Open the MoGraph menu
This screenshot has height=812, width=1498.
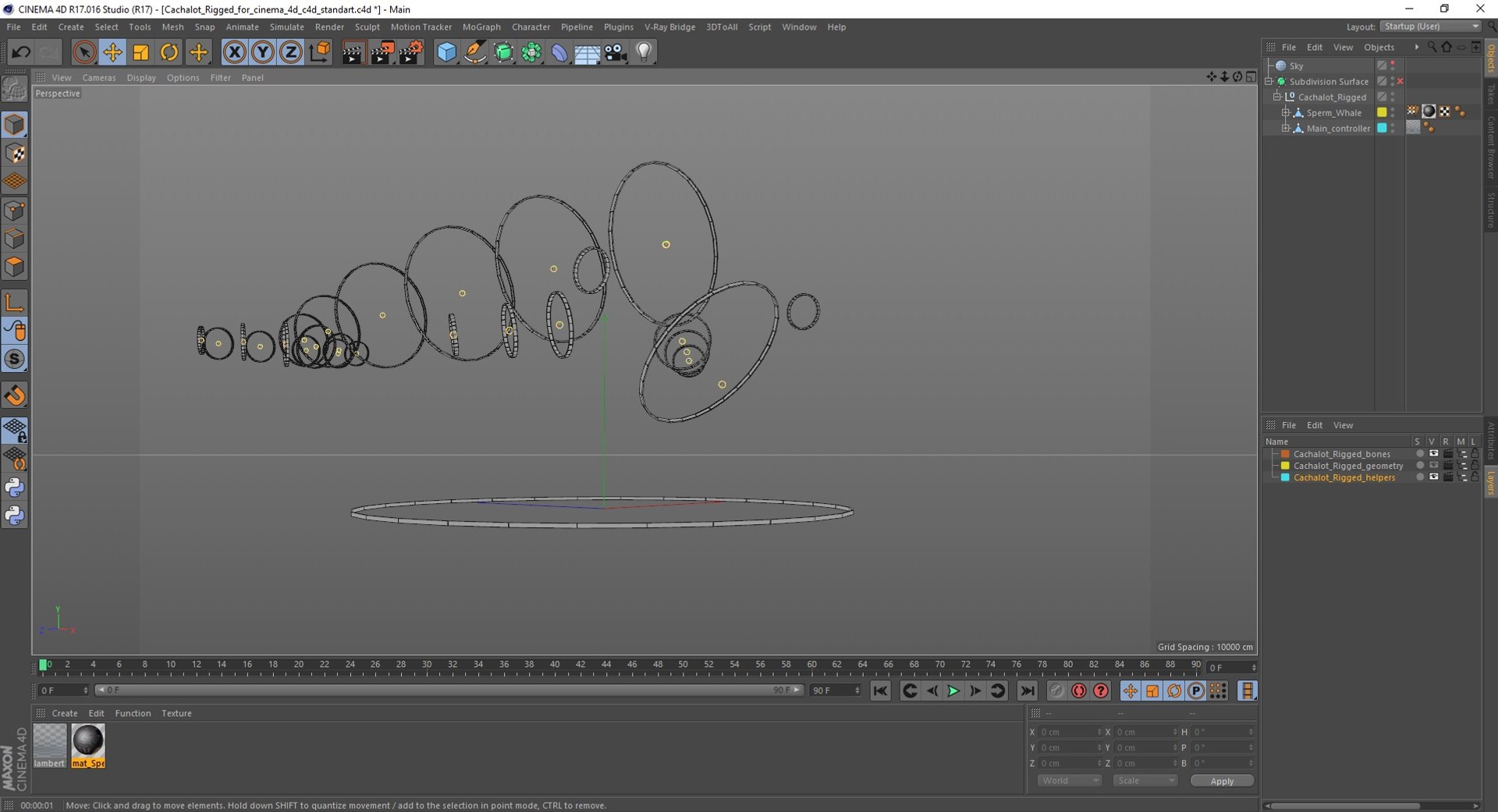481,27
